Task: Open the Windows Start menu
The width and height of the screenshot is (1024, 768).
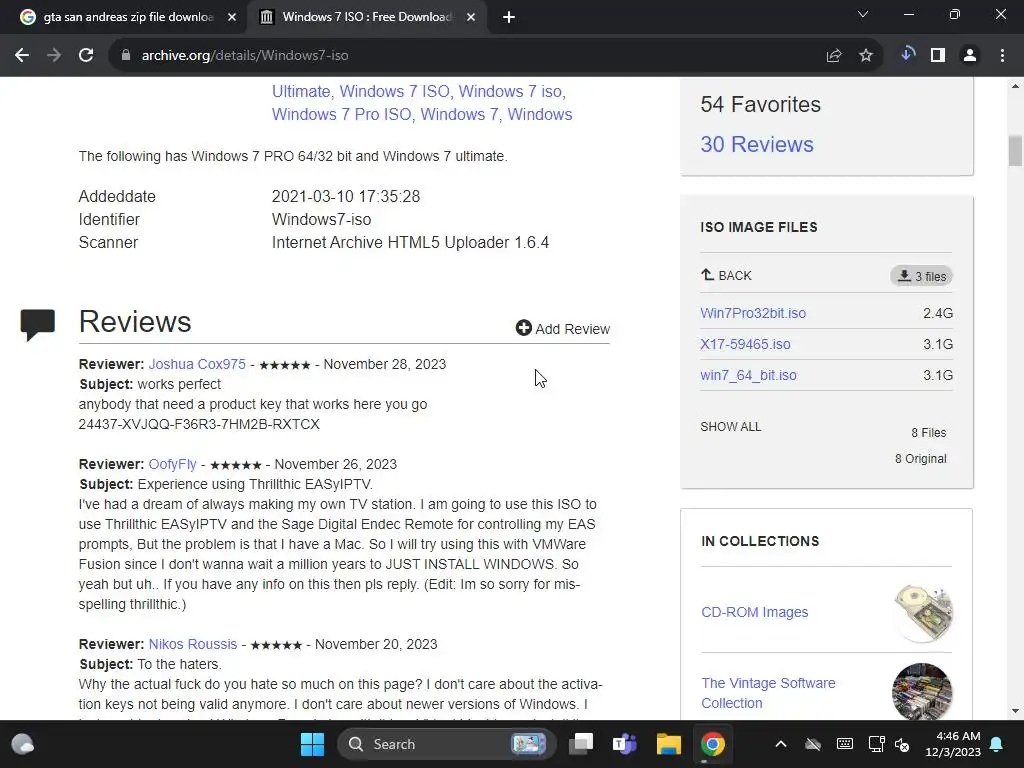Action: [312, 744]
